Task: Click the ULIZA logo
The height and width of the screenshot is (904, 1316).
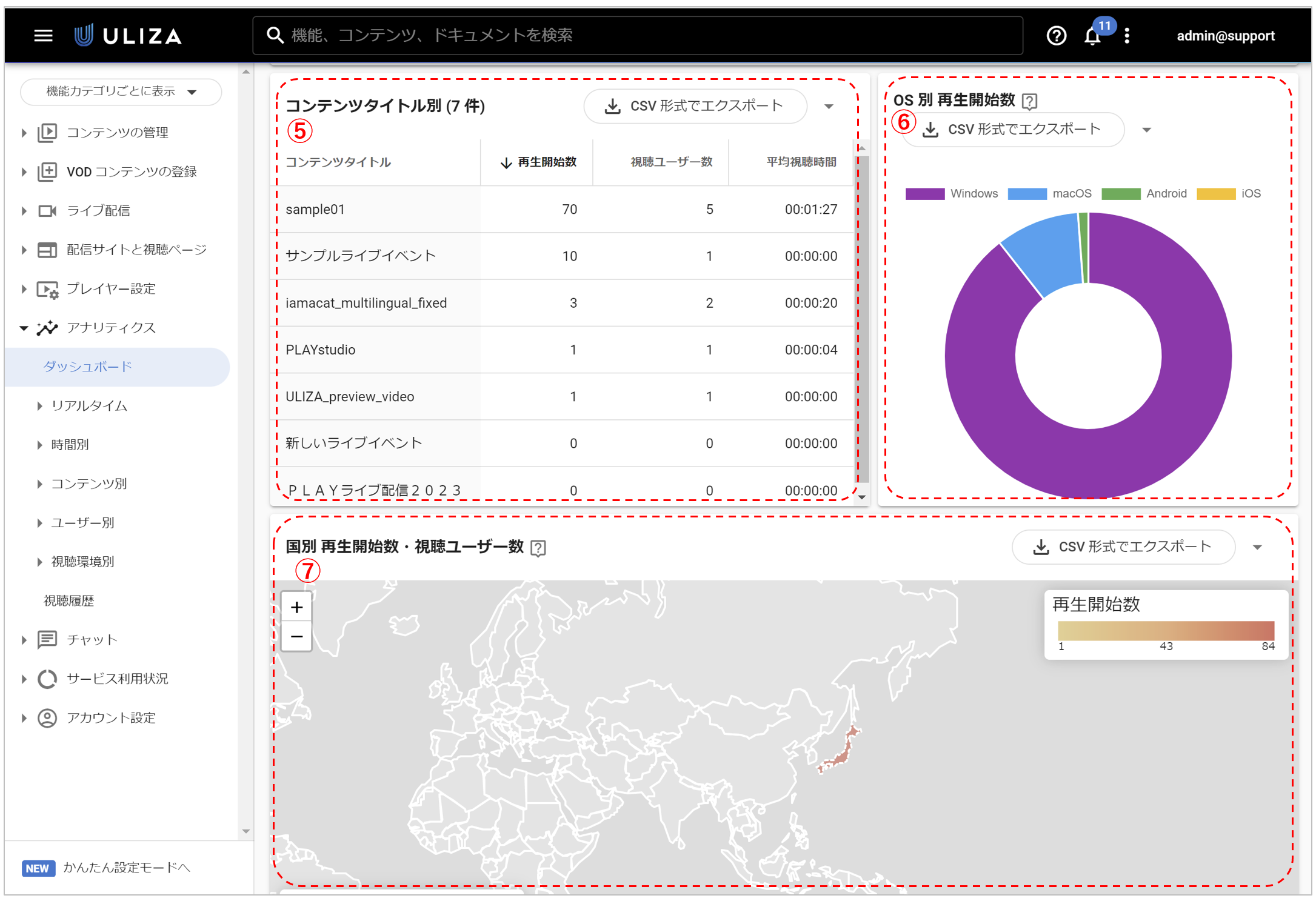Action: click(x=129, y=36)
